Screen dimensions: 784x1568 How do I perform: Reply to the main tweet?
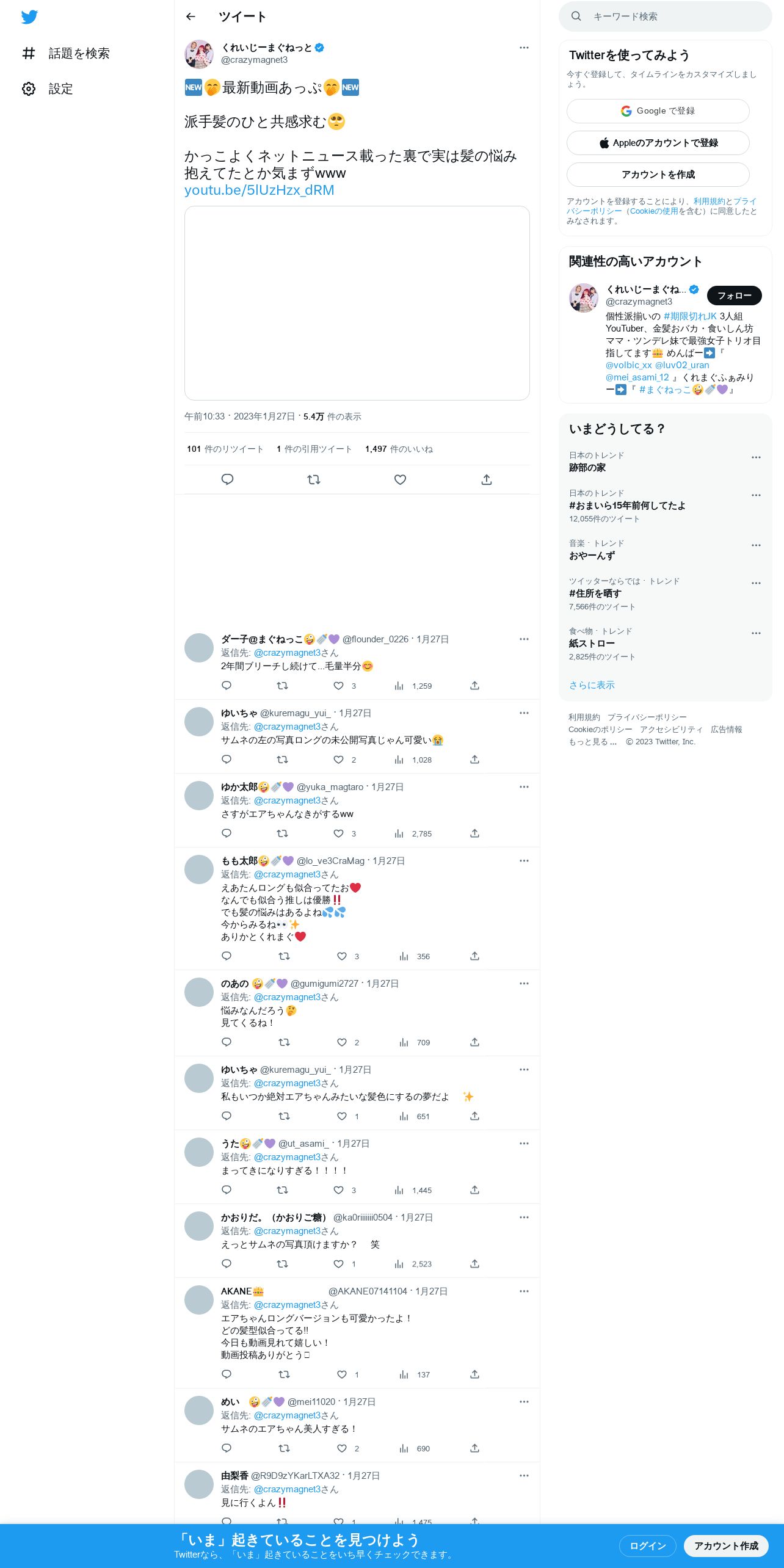(x=227, y=479)
